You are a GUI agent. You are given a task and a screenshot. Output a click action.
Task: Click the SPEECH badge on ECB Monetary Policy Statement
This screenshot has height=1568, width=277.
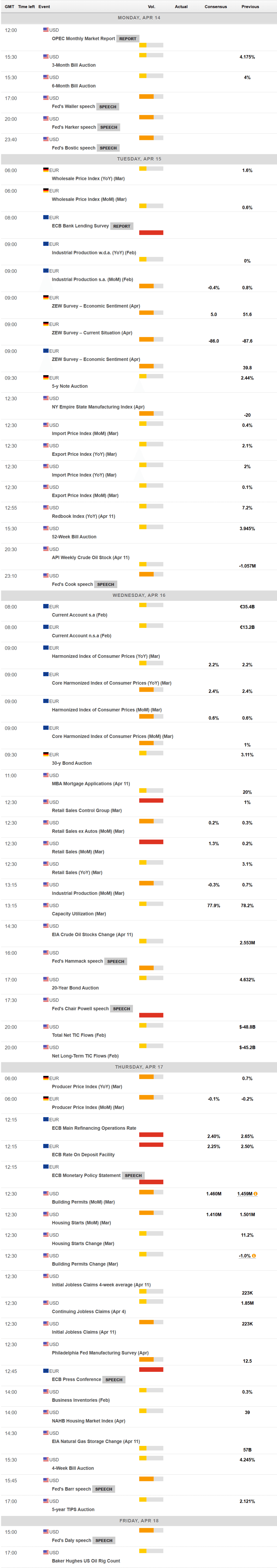(x=133, y=1175)
